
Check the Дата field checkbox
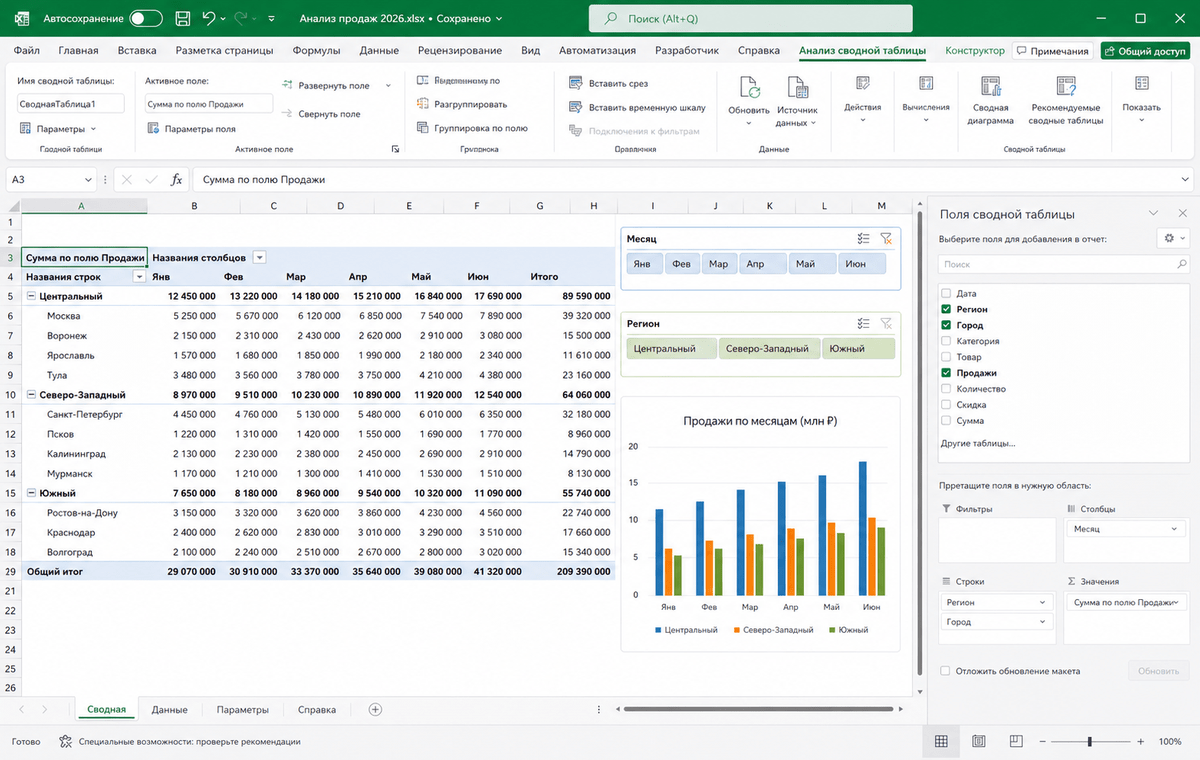(946, 293)
